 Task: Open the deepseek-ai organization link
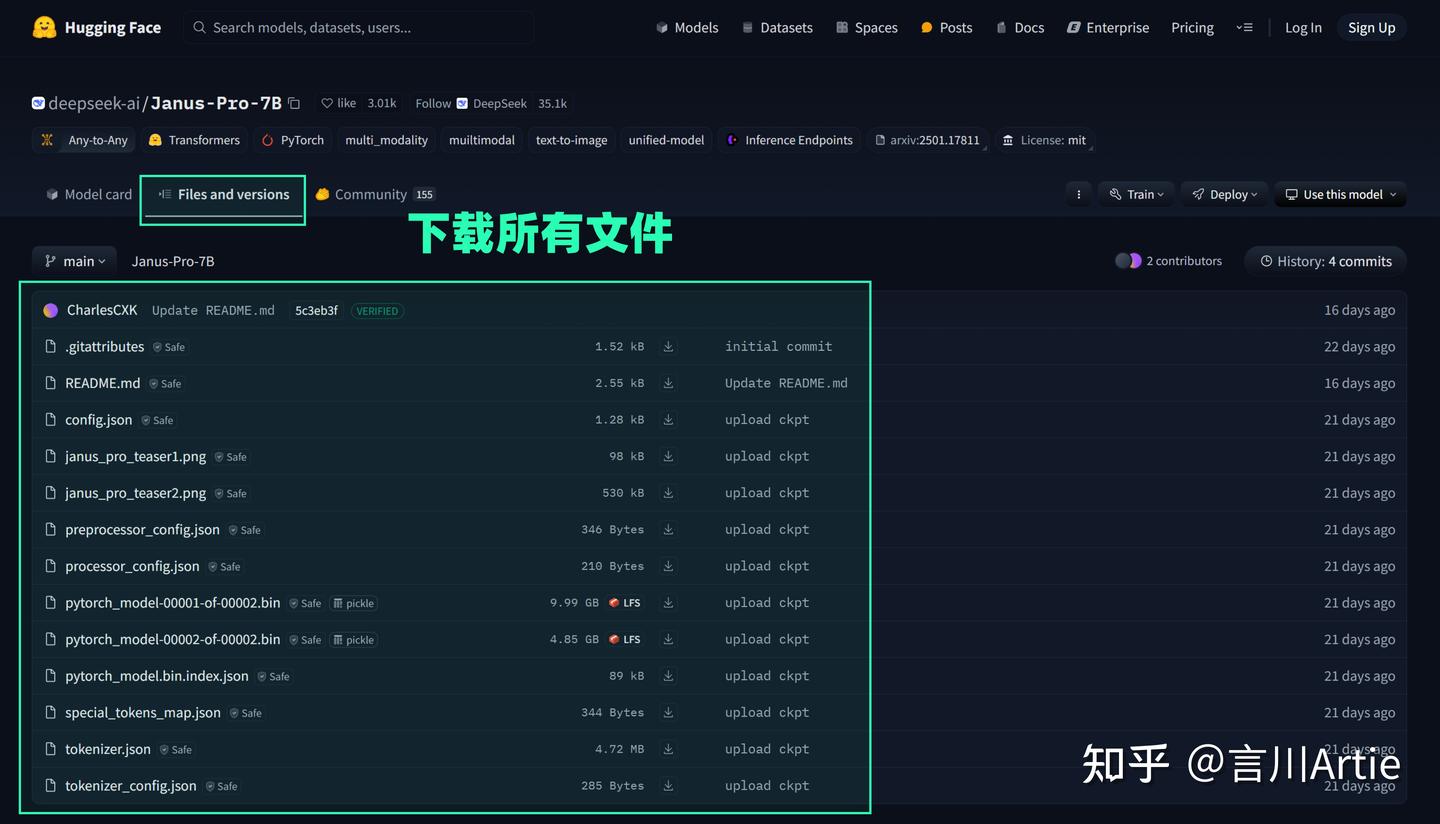click(x=94, y=103)
